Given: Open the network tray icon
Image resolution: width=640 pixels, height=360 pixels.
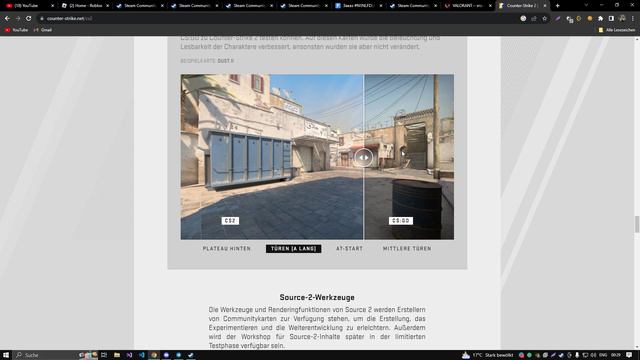Looking at the screenshot, I should coord(585,355).
